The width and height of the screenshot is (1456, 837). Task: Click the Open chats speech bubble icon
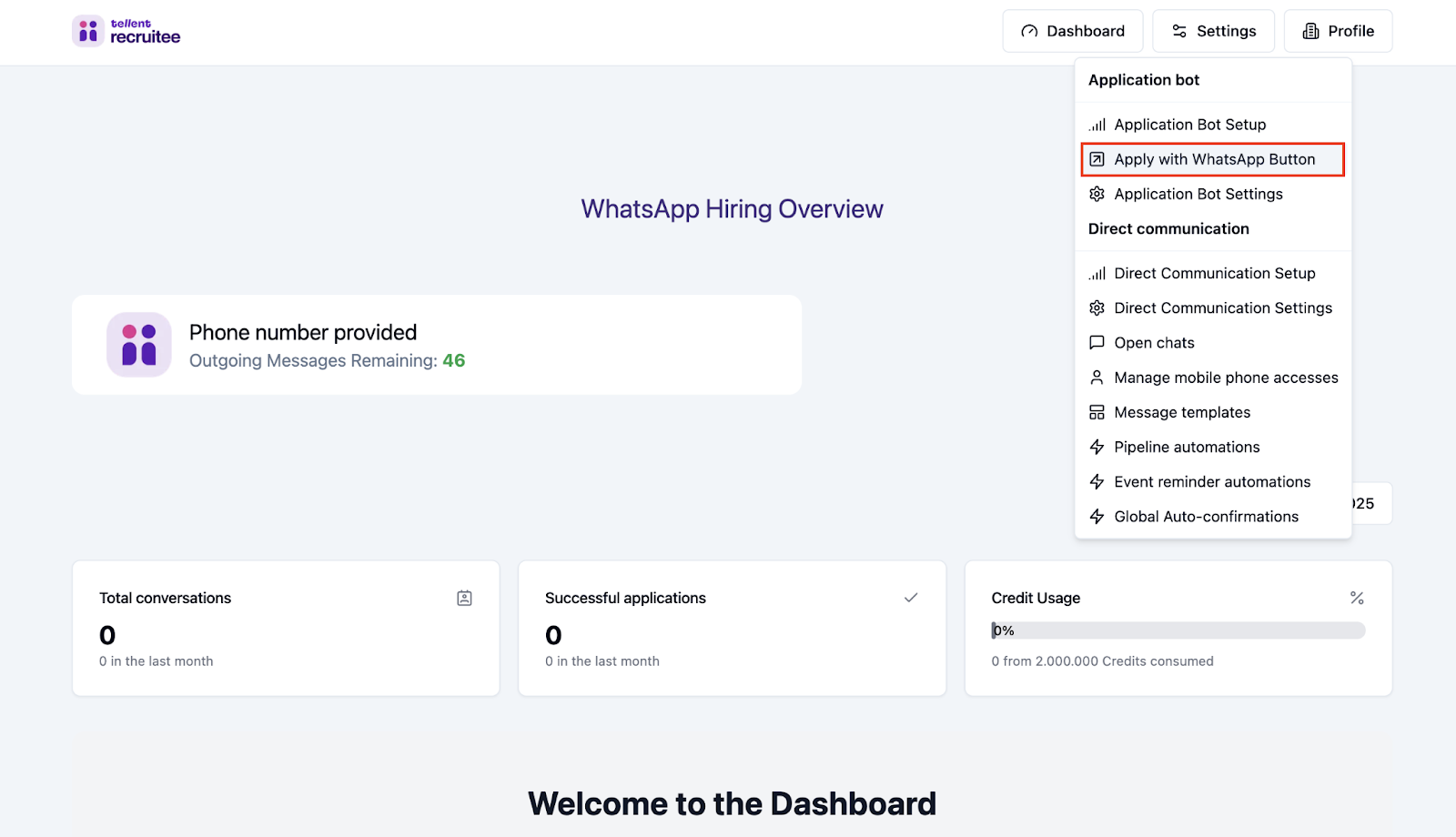[x=1097, y=343]
